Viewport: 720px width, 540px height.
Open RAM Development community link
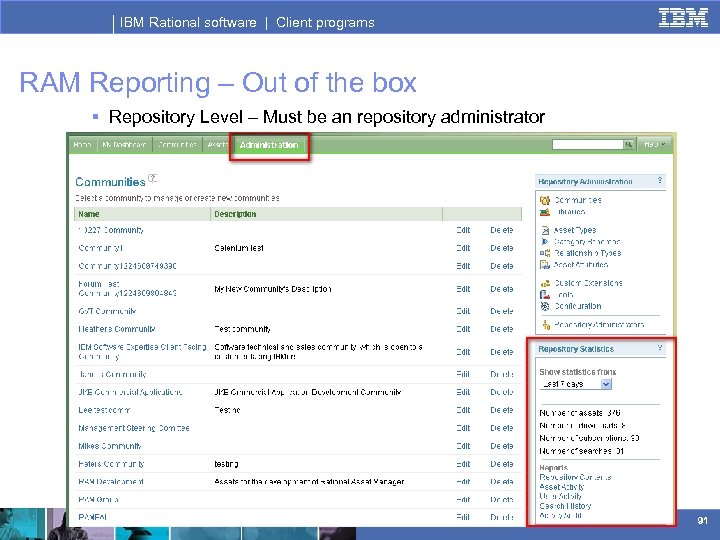coord(111,482)
